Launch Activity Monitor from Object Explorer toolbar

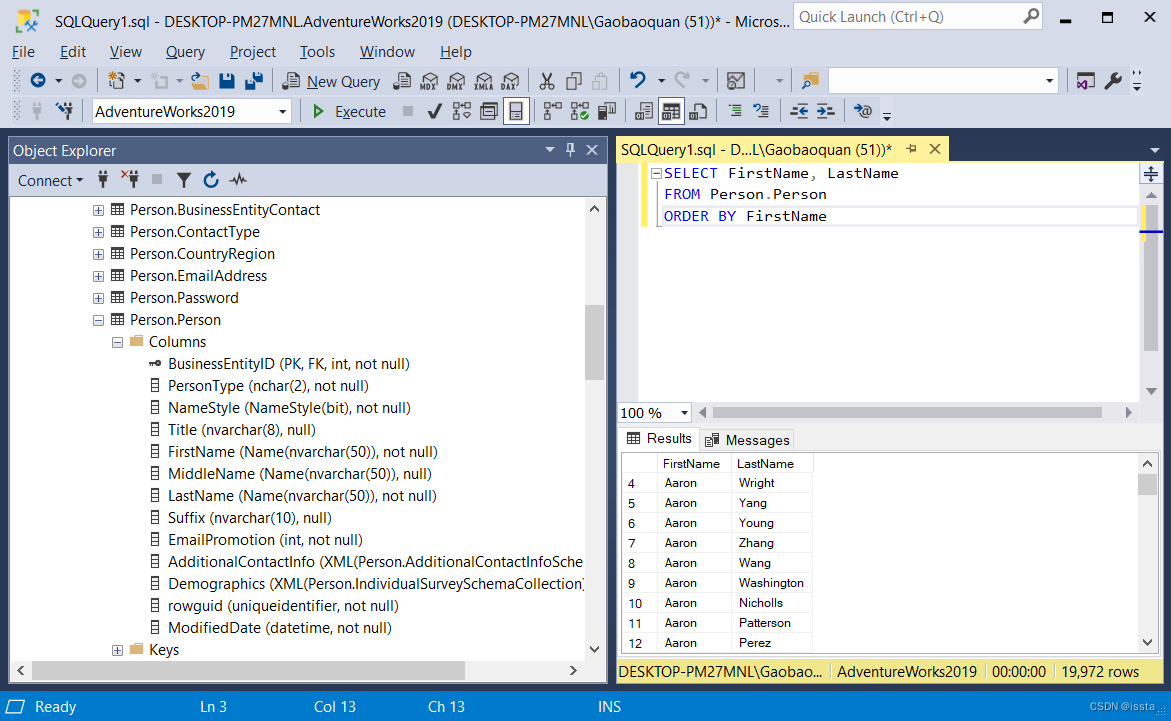[238, 180]
